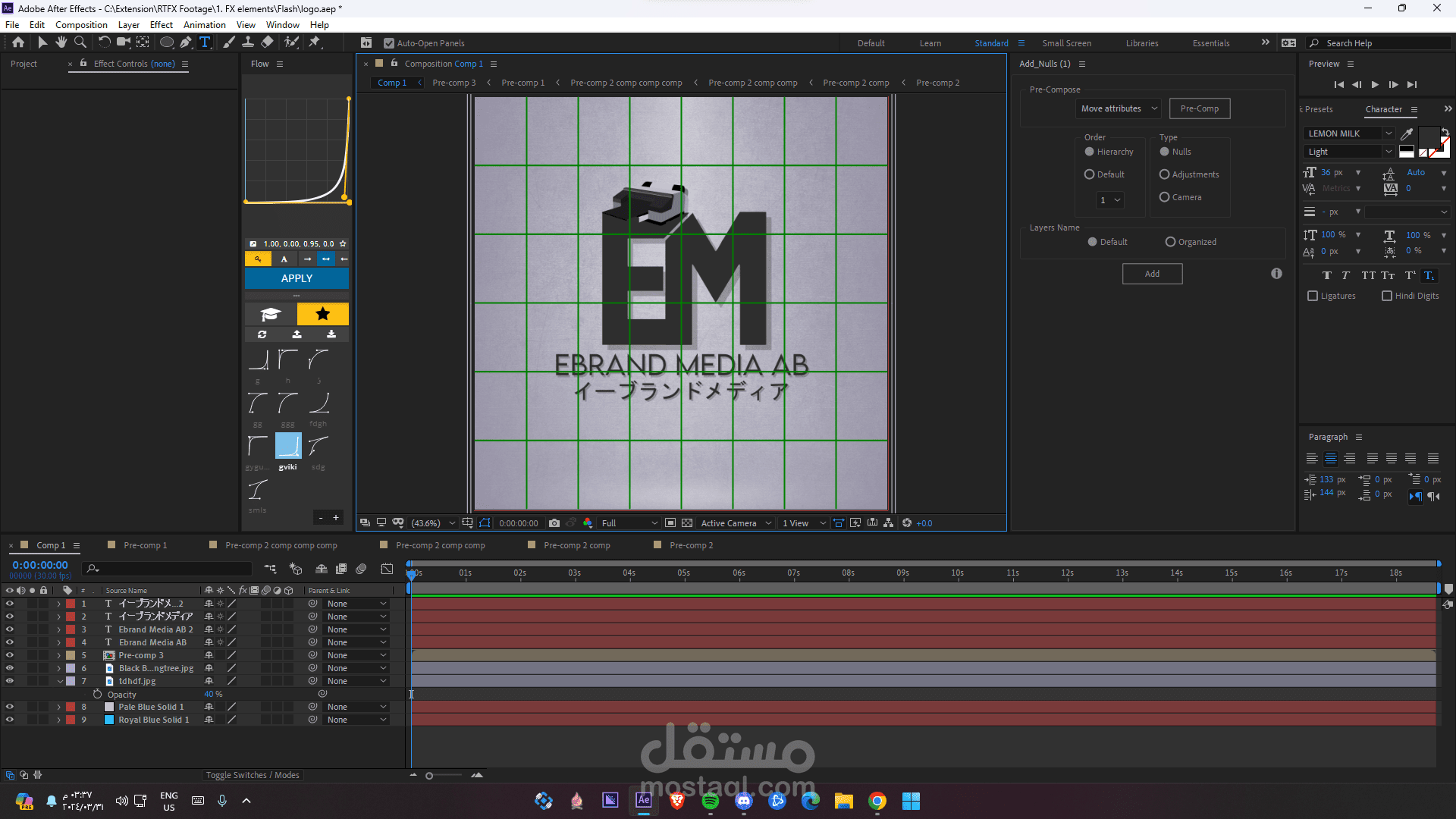Open parent dropdown for Pale Blue Solid 1
1456x819 pixels.
pyautogui.click(x=356, y=707)
